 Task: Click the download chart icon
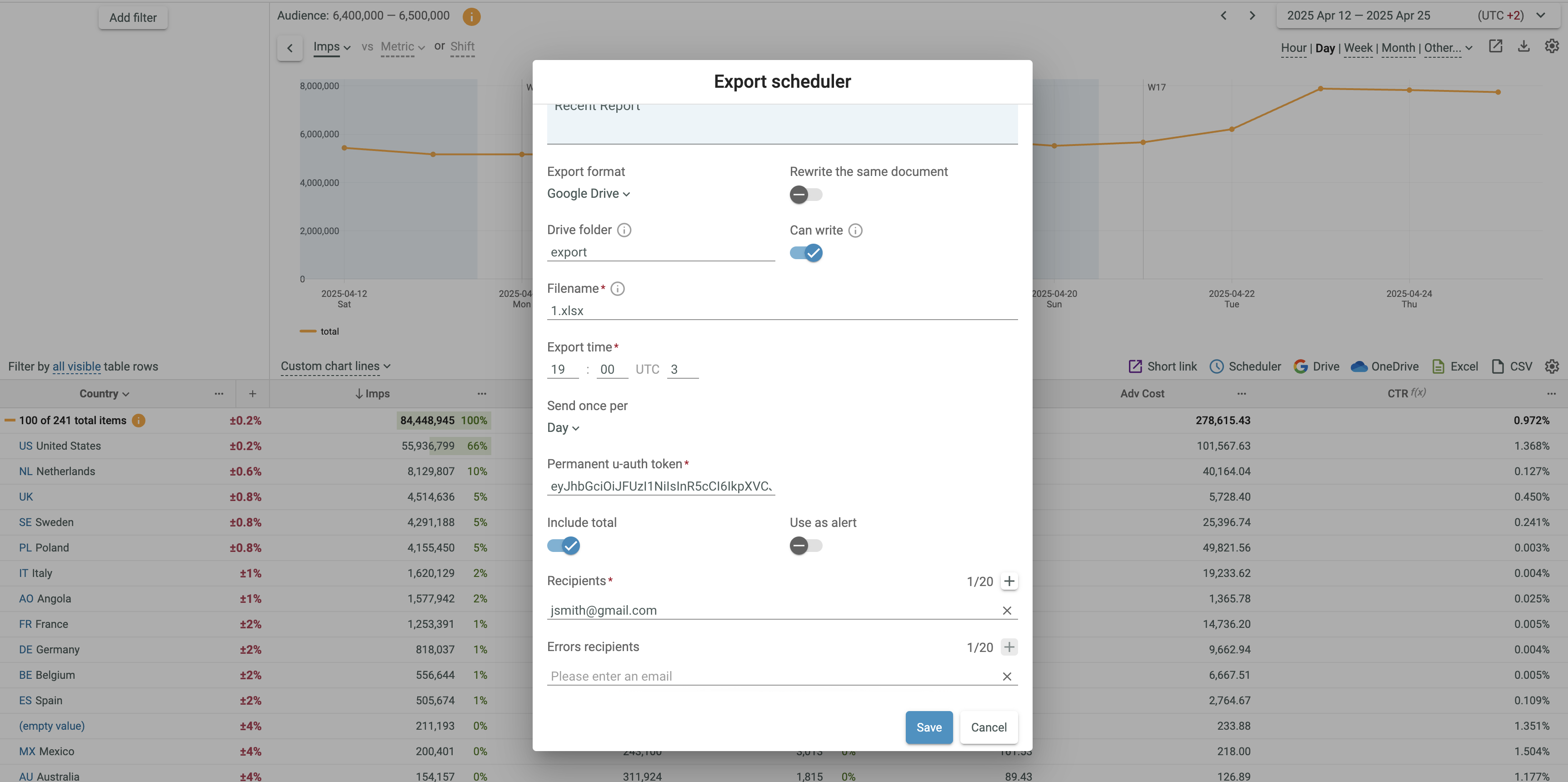[x=1523, y=47]
